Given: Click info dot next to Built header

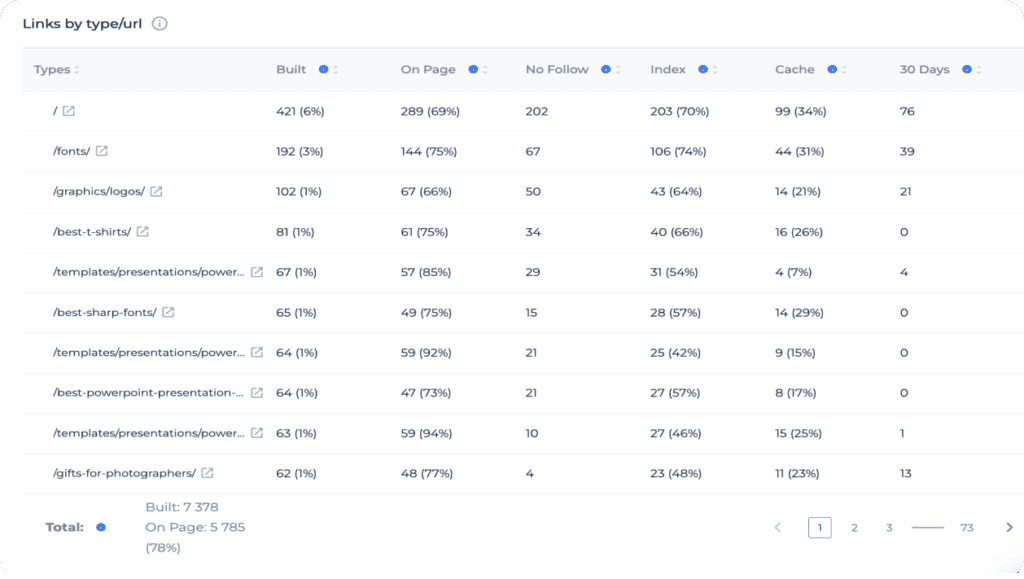Looking at the screenshot, I should (x=323, y=70).
